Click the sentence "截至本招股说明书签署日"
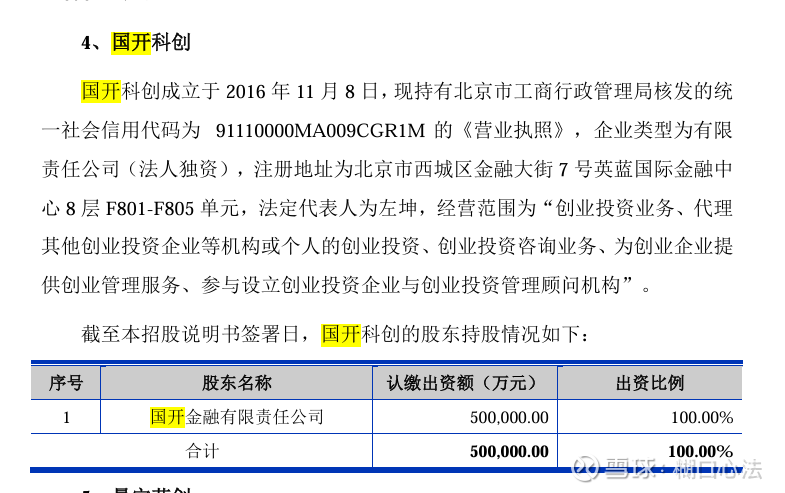785x493 pixels. pos(191,334)
